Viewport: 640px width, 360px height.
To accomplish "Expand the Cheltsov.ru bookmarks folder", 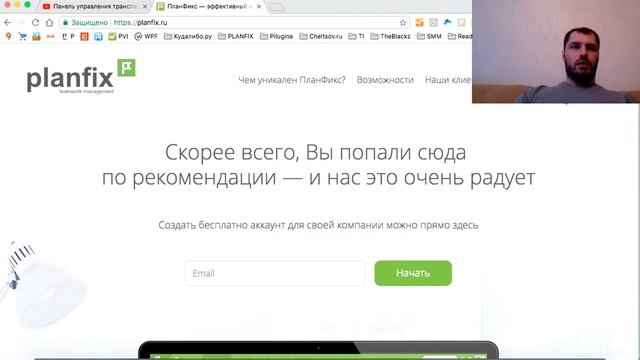I will (321, 36).
